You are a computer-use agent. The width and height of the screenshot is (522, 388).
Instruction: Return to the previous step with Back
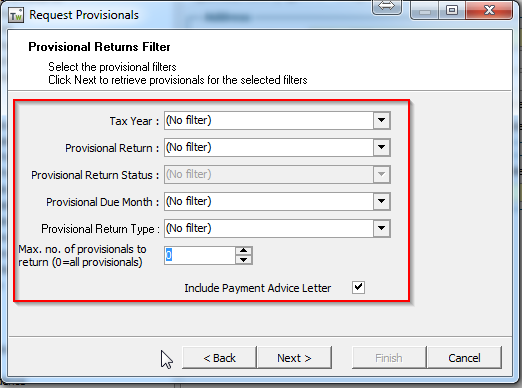click(219, 358)
